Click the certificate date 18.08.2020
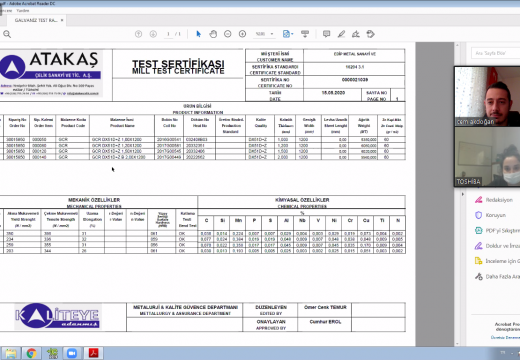 point(333,93)
